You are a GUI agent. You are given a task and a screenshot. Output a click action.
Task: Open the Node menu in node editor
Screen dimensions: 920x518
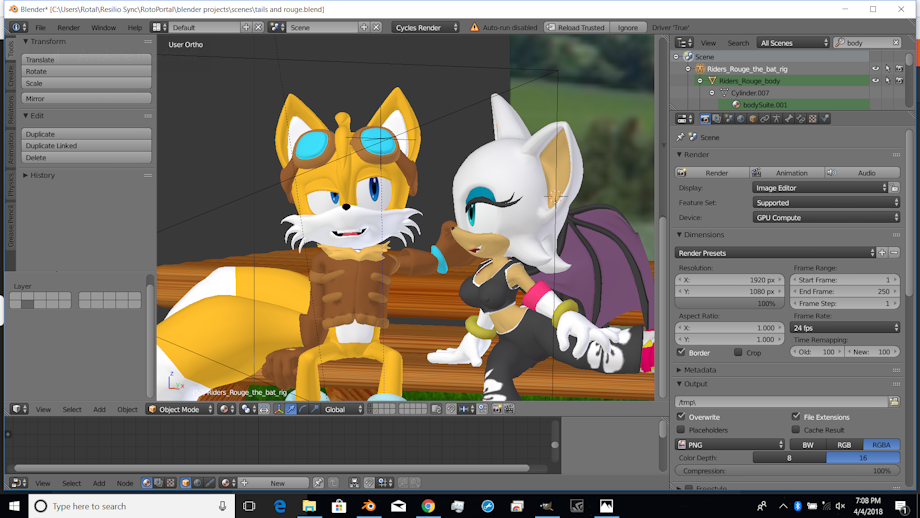pos(124,483)
